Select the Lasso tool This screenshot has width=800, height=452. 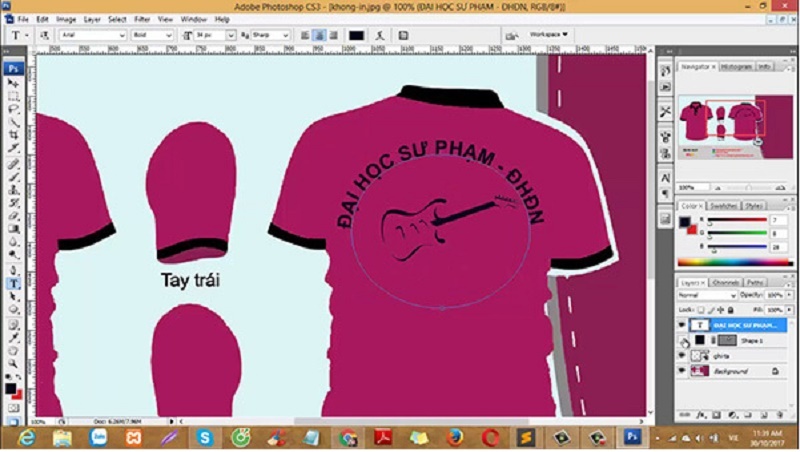(13, 109)
